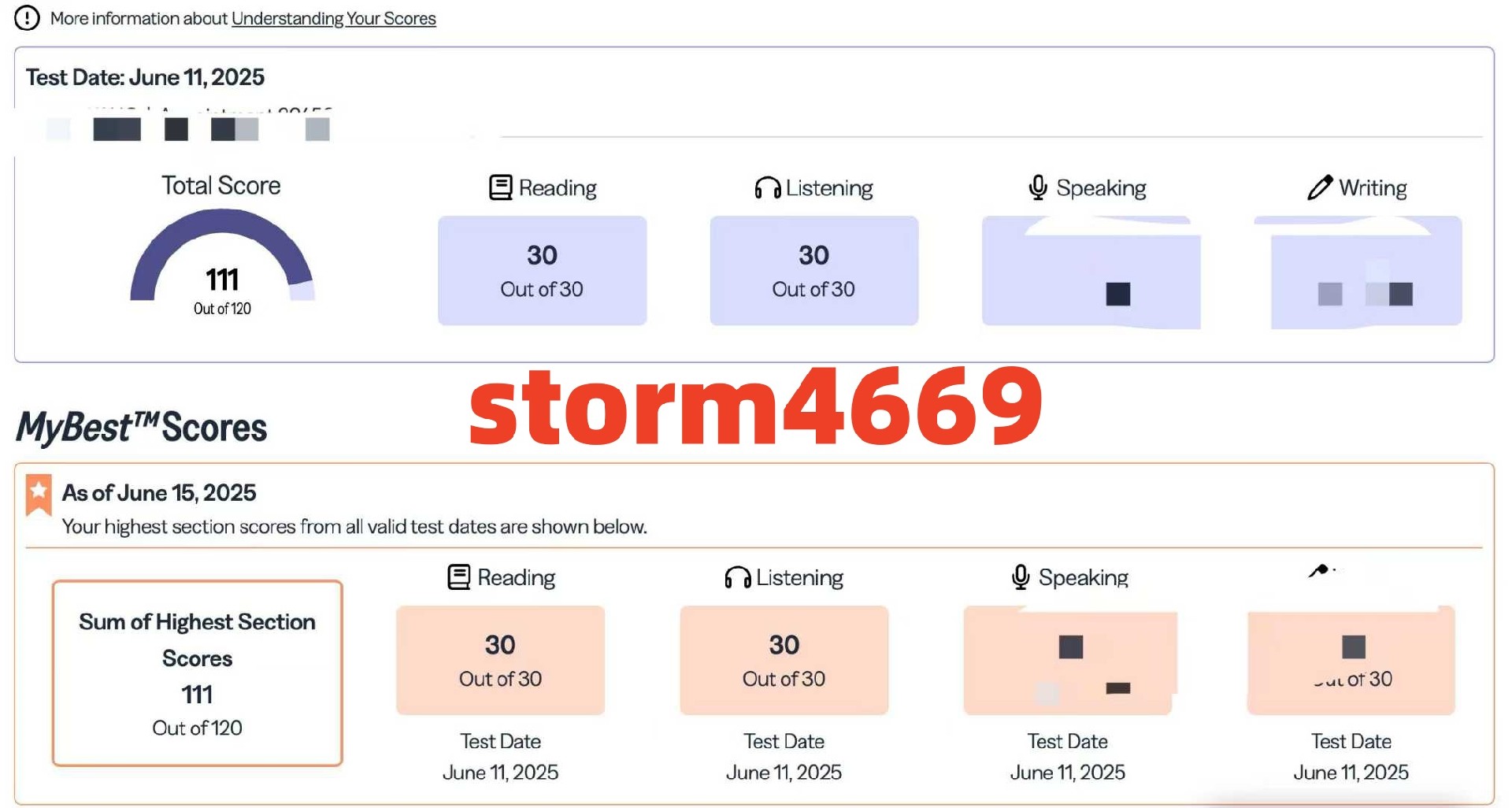Click the Listening headphones icon in top card

coord(767,187)
